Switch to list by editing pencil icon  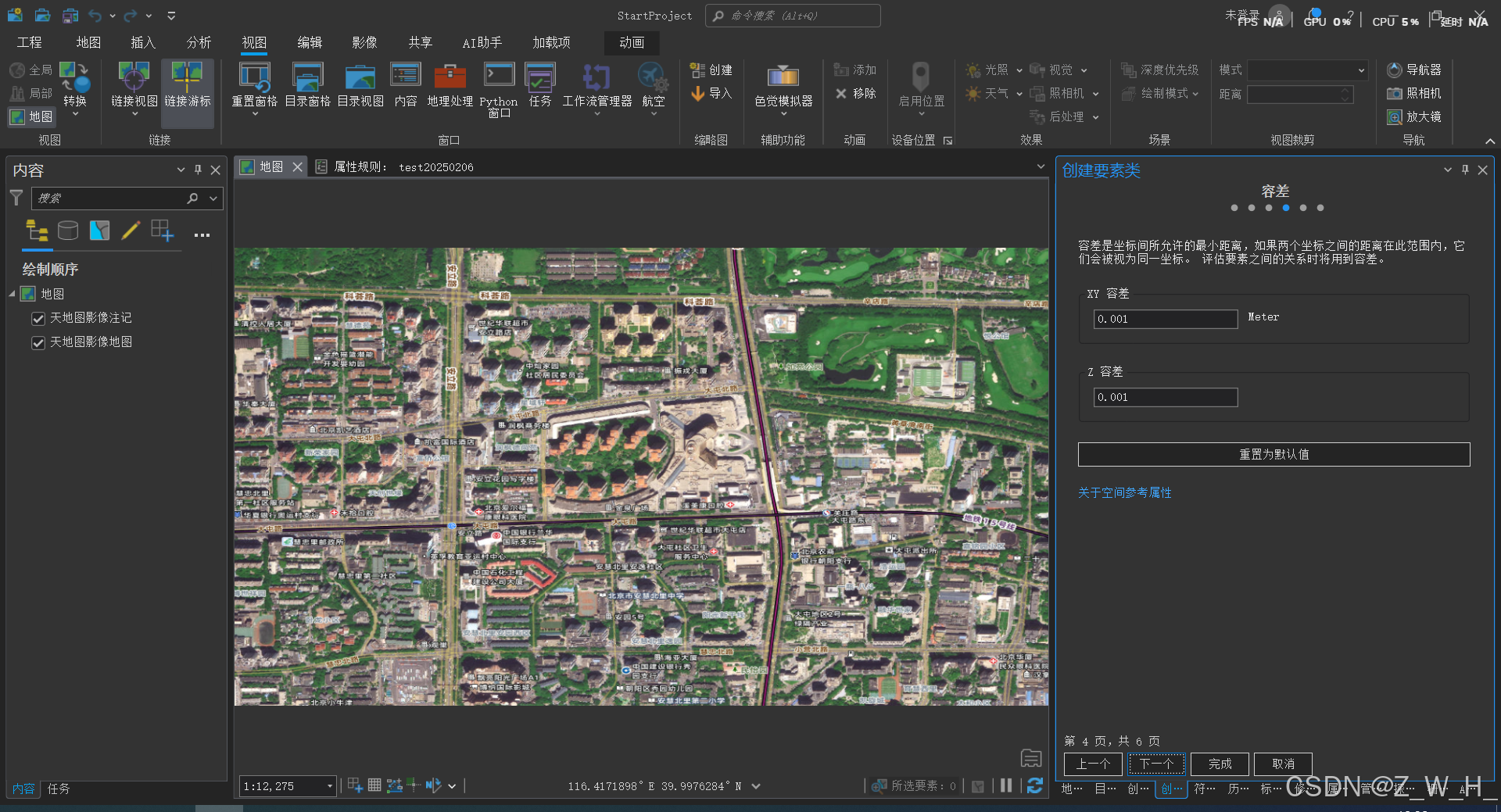click(131, 230)
